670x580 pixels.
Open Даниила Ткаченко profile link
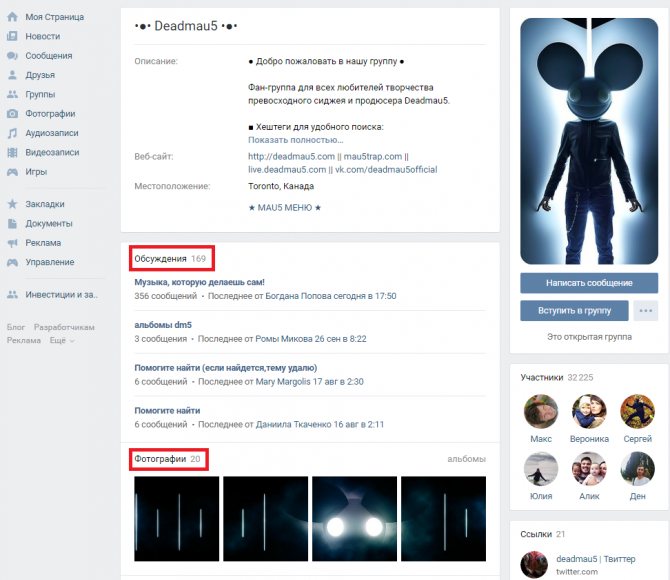pyautogui.click(x=294, y=424)
